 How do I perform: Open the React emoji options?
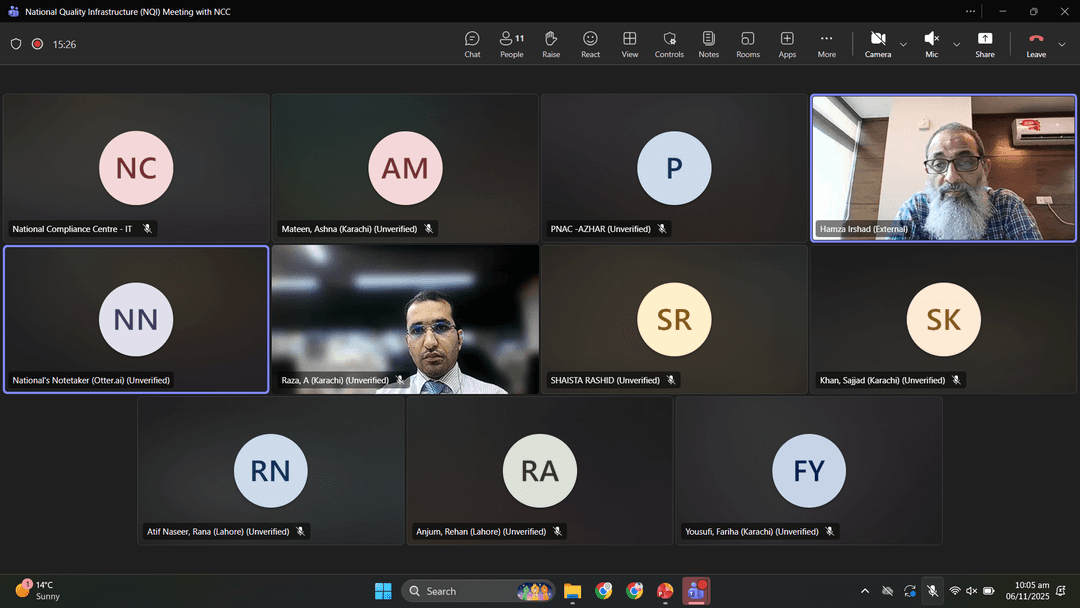coord(590,44)
